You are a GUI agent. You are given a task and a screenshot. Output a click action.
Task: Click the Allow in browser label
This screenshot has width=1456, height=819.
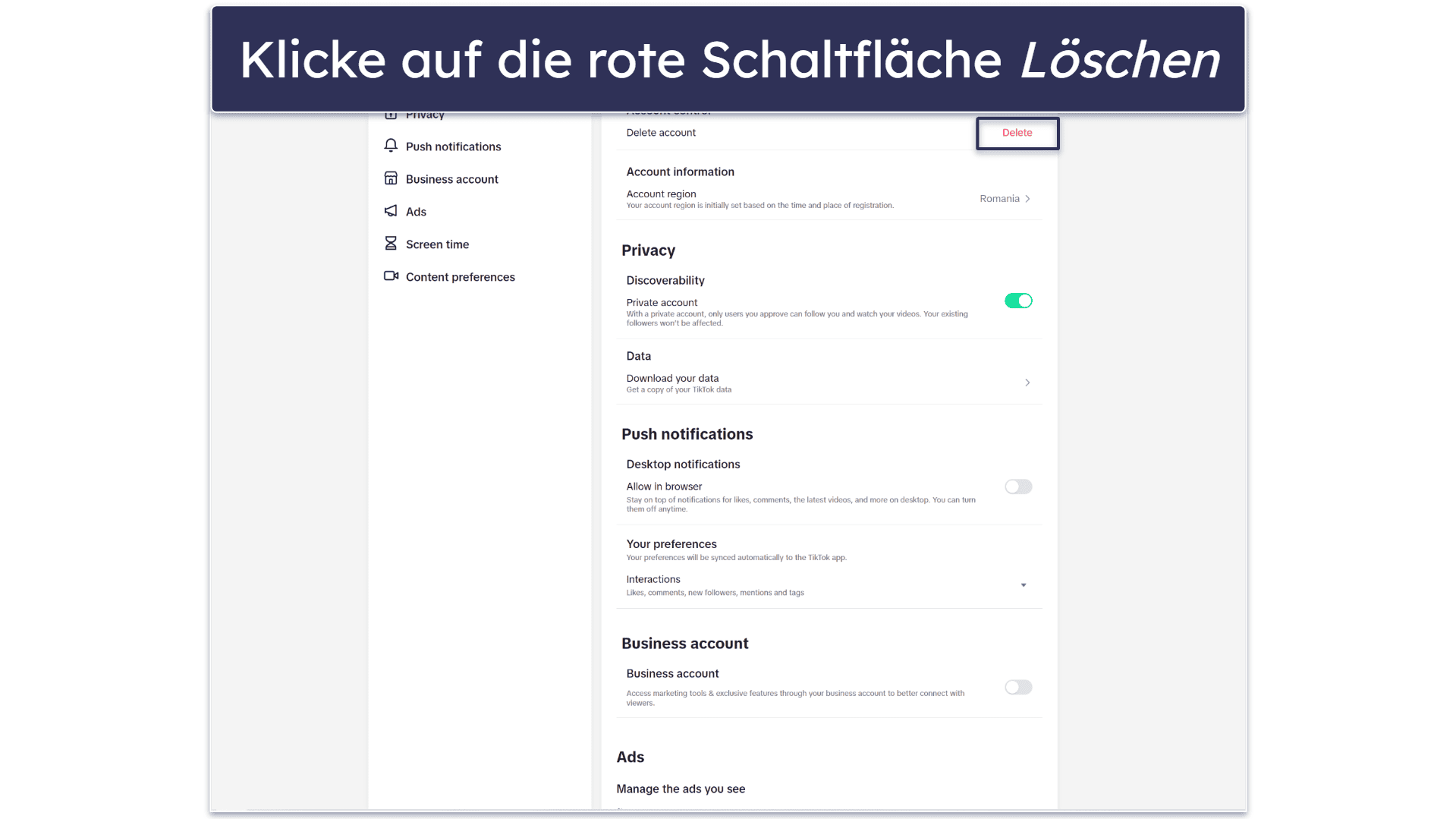click(x=664, y=487)
